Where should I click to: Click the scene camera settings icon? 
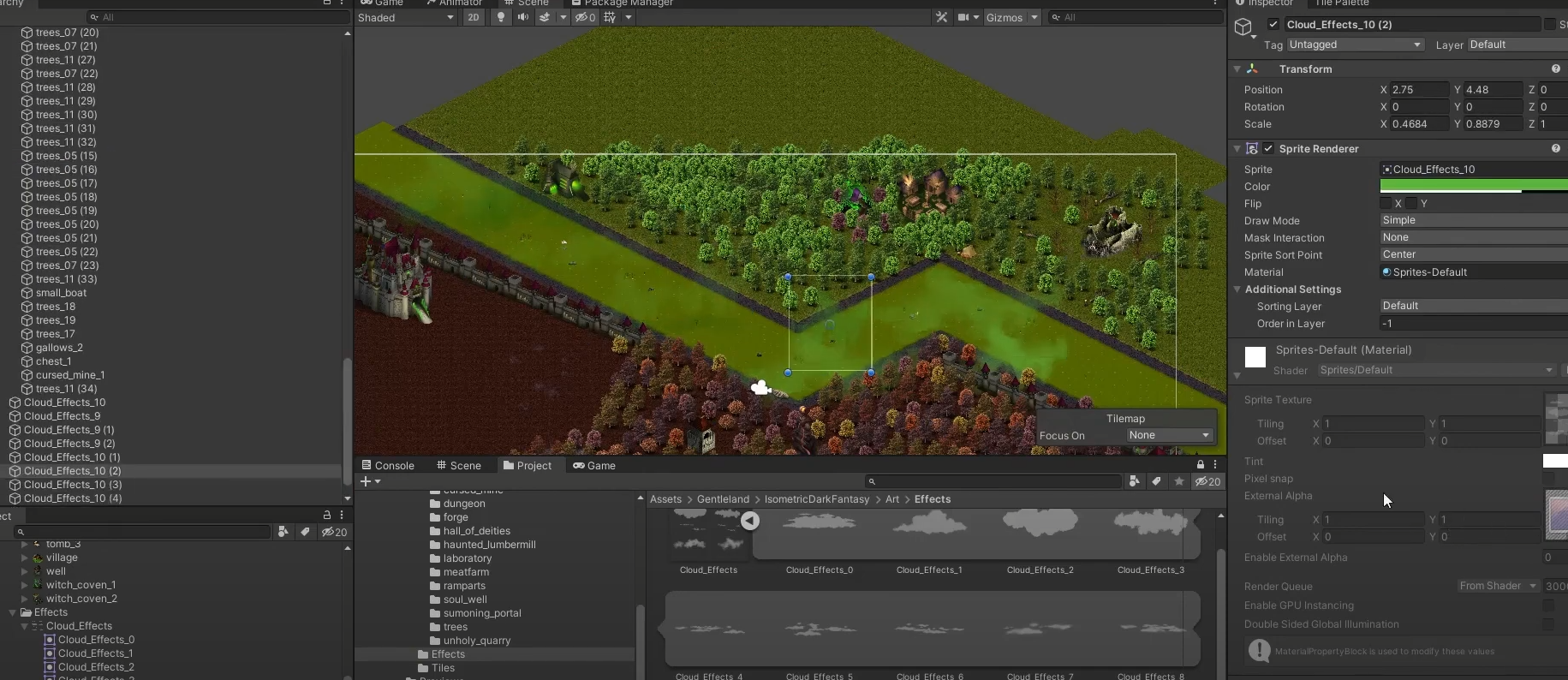pos(963,17)
